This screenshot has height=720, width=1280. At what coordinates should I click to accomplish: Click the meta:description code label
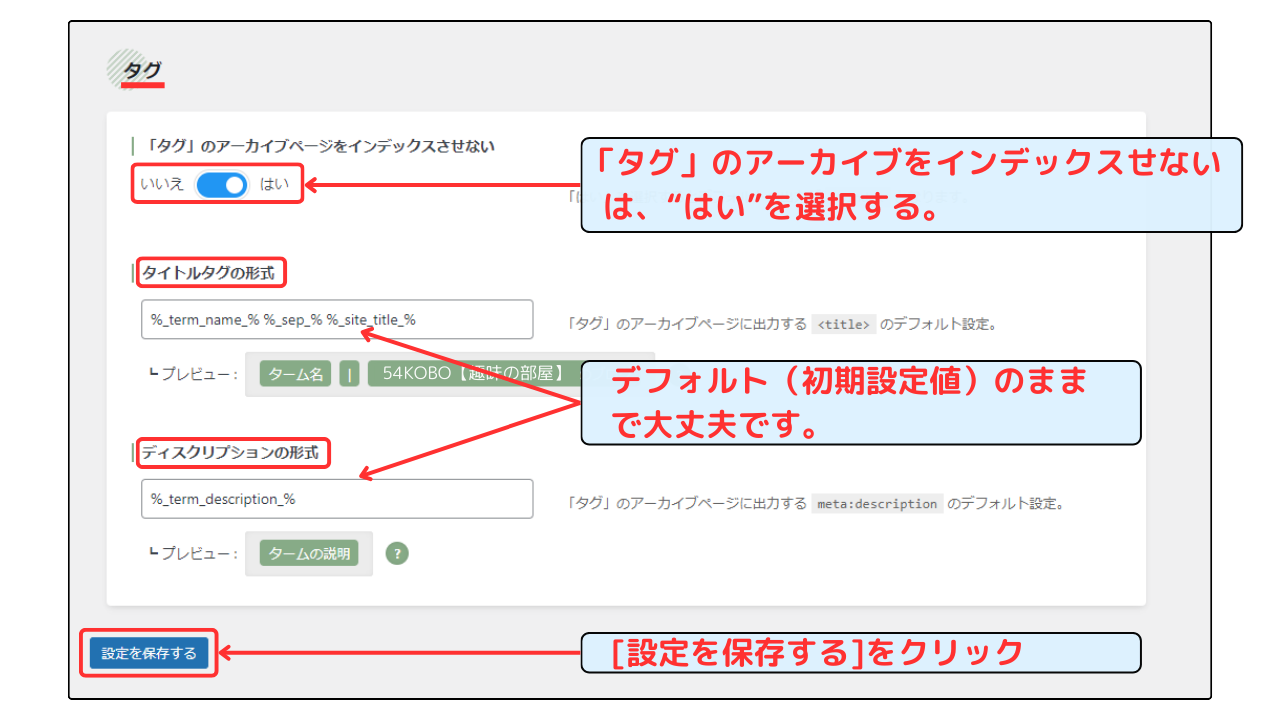(x=877, y=504)
